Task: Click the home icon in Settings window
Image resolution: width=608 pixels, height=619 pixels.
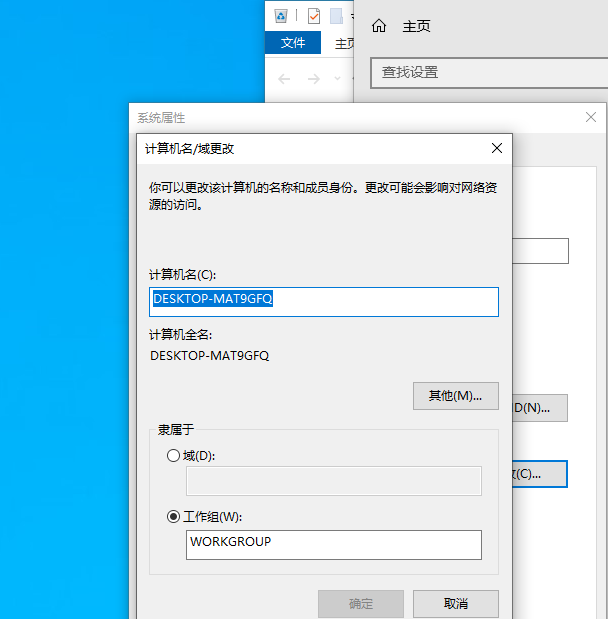Action: 379,26
